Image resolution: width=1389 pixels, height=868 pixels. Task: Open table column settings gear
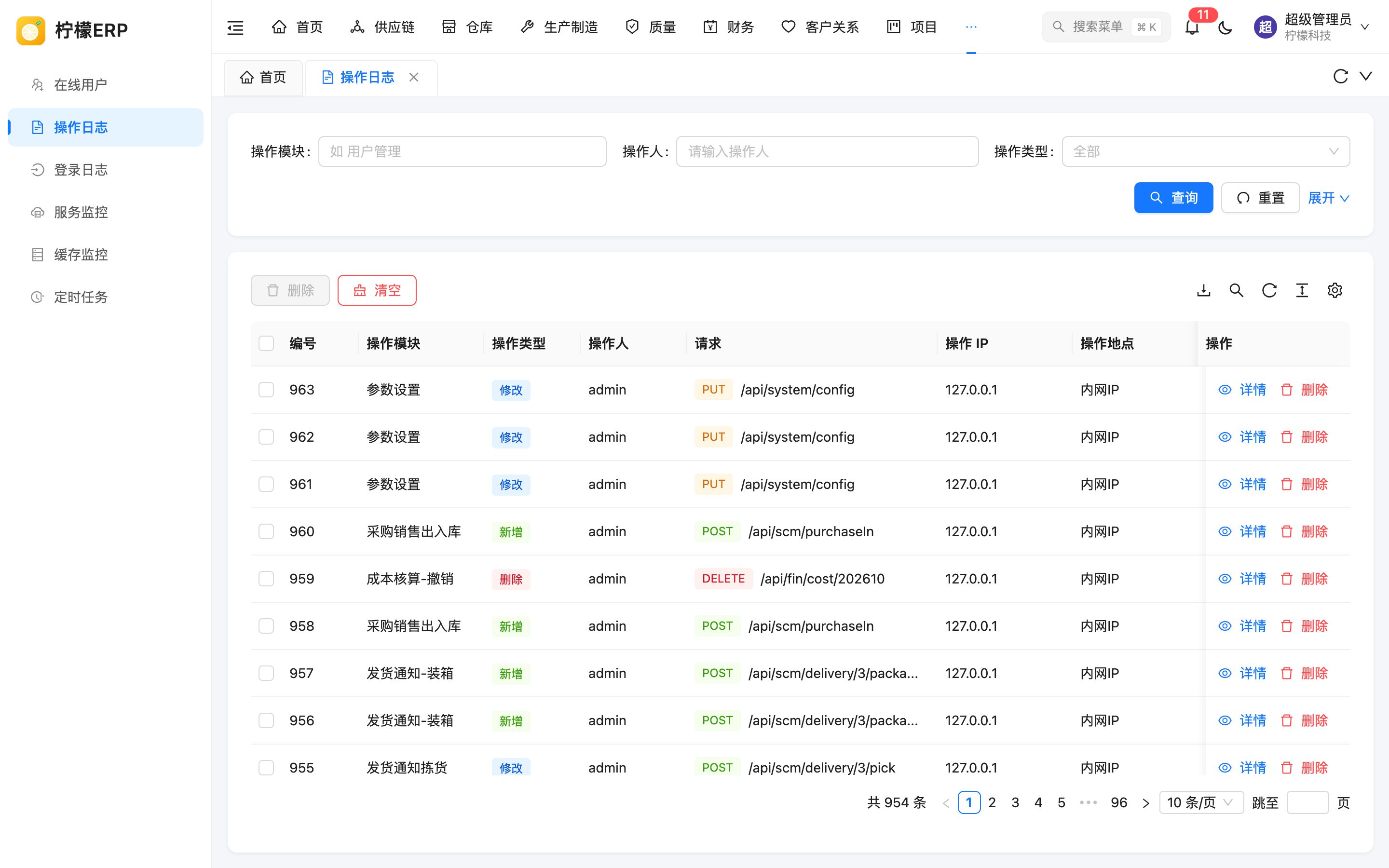1335,290
